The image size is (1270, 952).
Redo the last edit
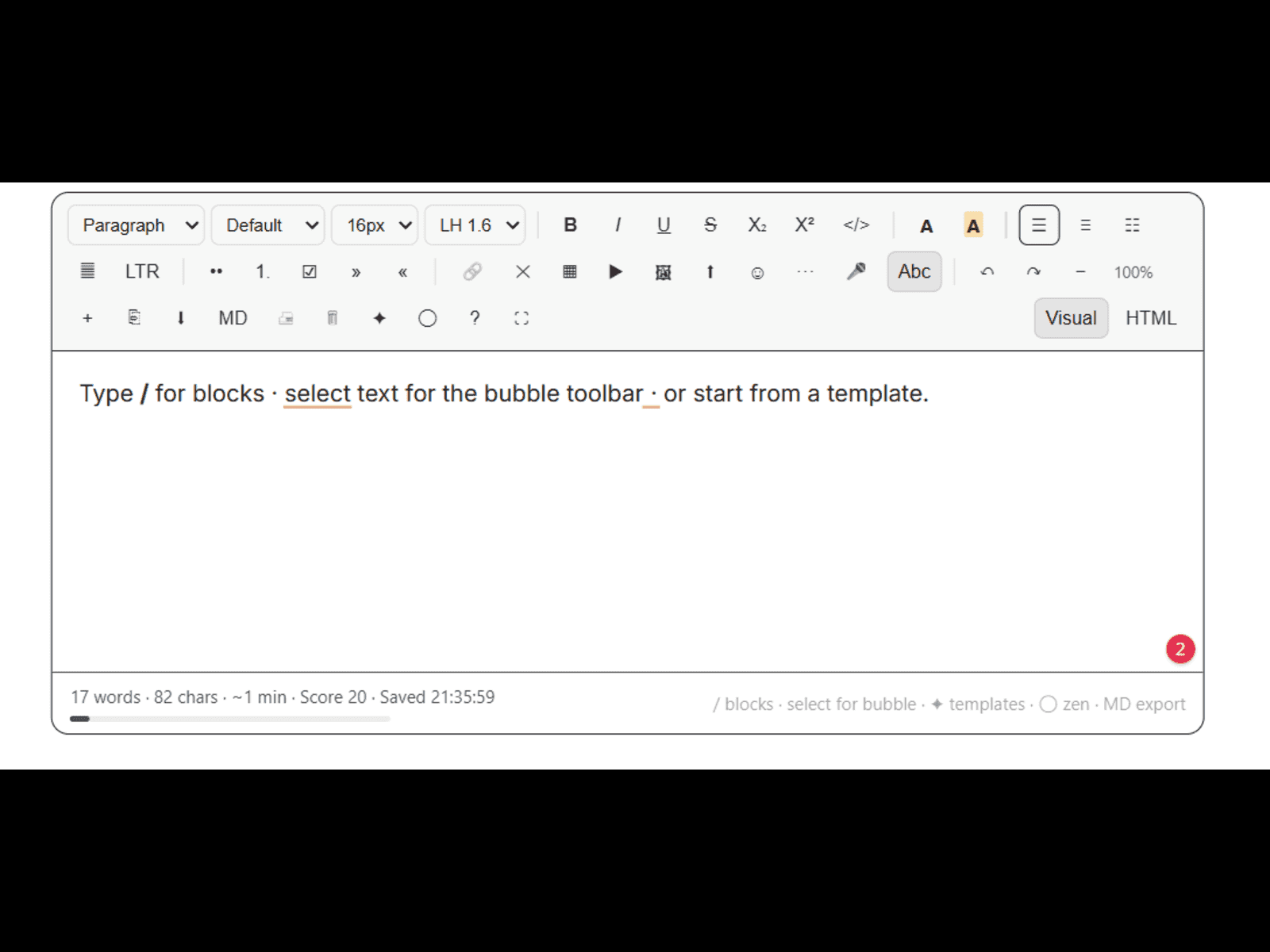(1033, 271)
